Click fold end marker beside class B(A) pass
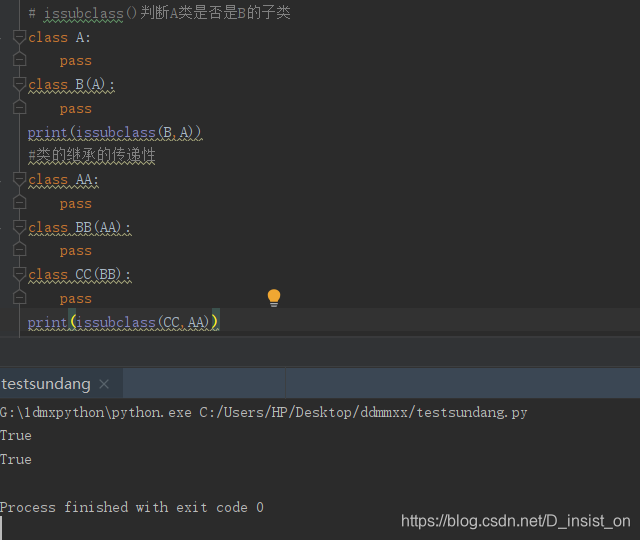640x540 pixels. 19,107
